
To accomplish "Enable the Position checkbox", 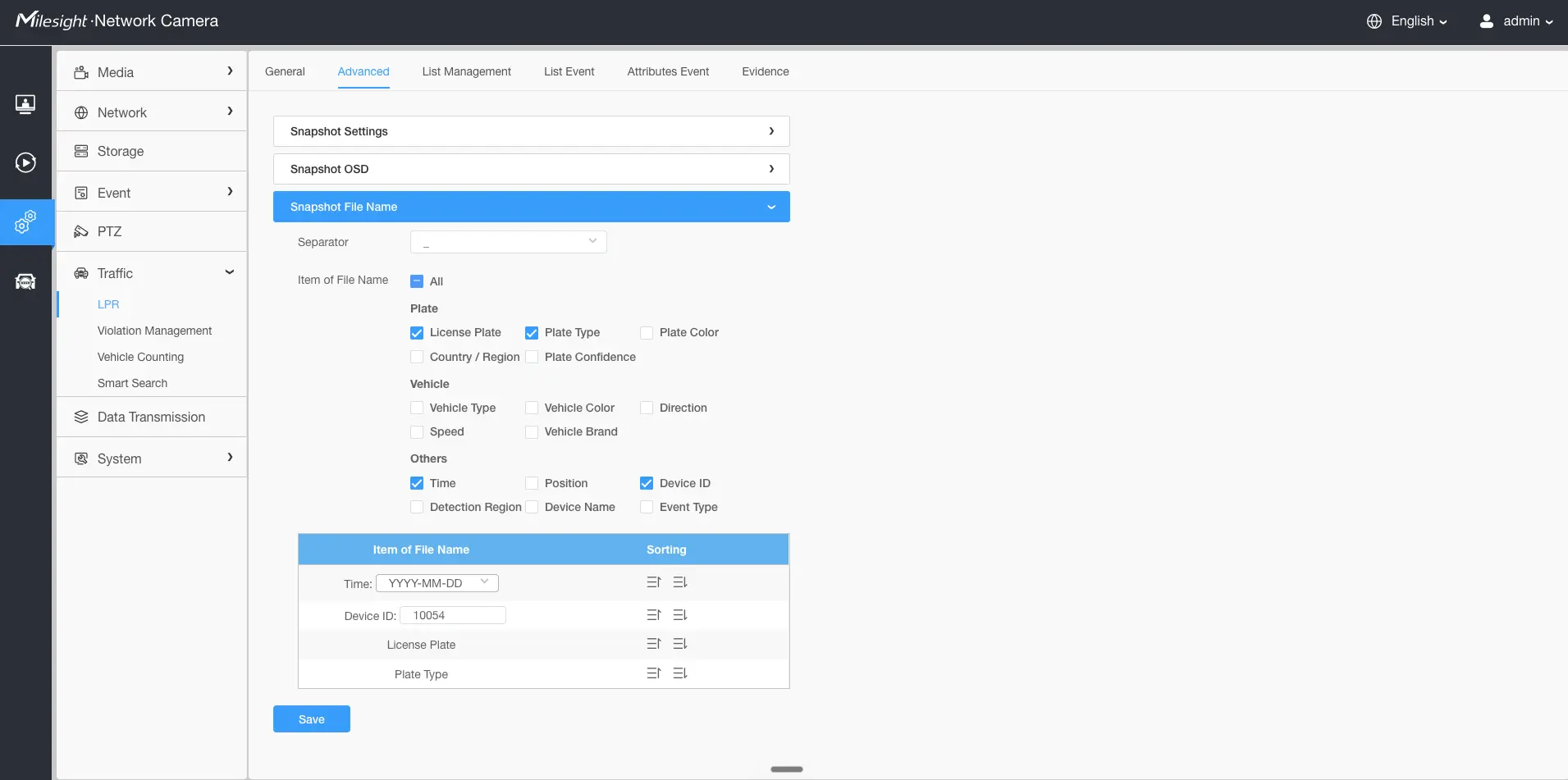I will coord(532,483).
